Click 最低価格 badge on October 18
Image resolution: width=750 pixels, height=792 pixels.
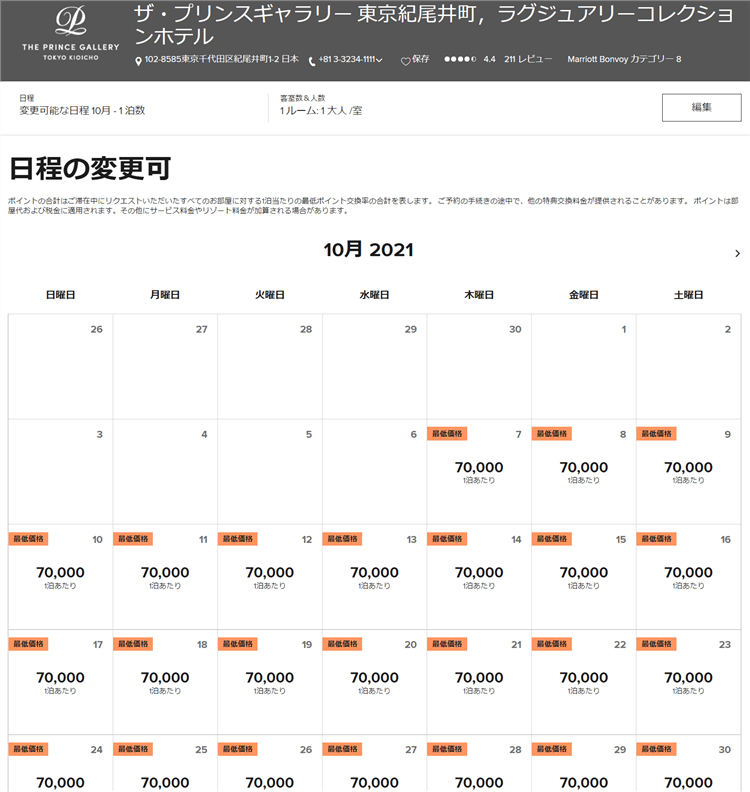tap(133, 644)
